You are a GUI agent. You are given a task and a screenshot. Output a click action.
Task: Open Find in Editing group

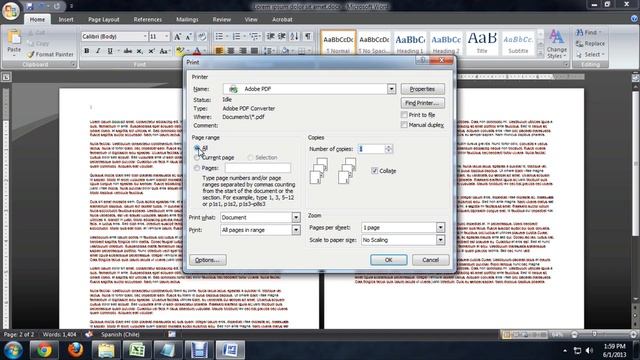tap(588, 32)
